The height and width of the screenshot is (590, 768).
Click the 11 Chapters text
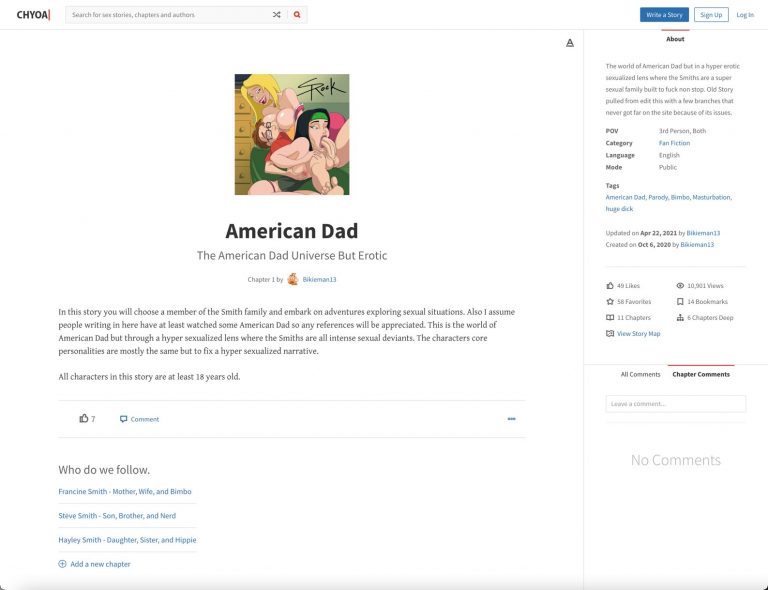coord(634,318)
